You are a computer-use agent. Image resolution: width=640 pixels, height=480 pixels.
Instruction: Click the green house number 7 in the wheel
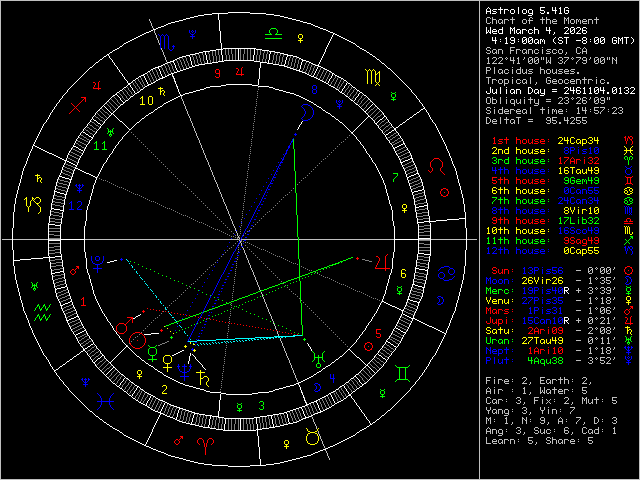point(395,177)
